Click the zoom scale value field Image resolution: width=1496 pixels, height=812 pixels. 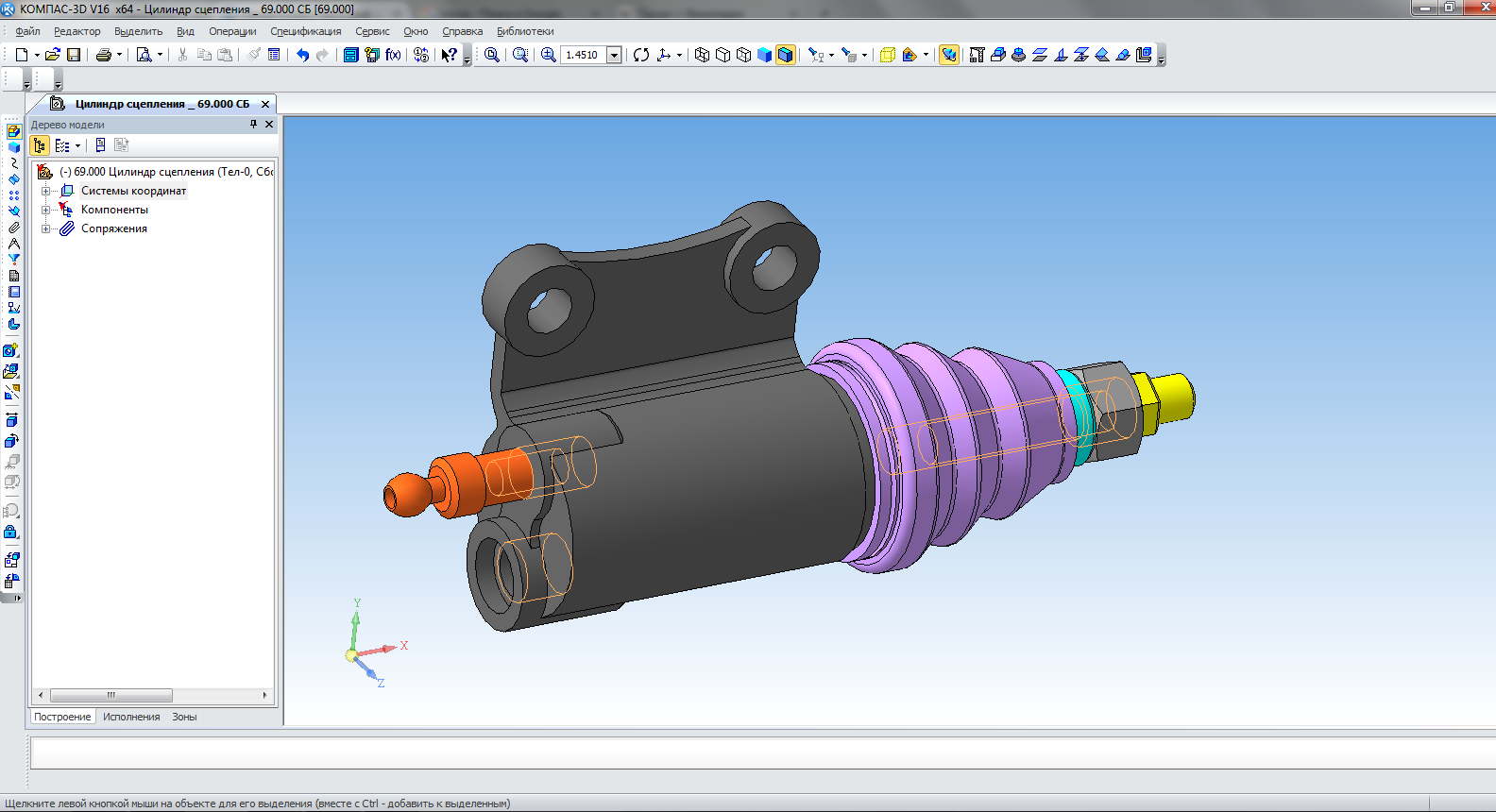584,55
